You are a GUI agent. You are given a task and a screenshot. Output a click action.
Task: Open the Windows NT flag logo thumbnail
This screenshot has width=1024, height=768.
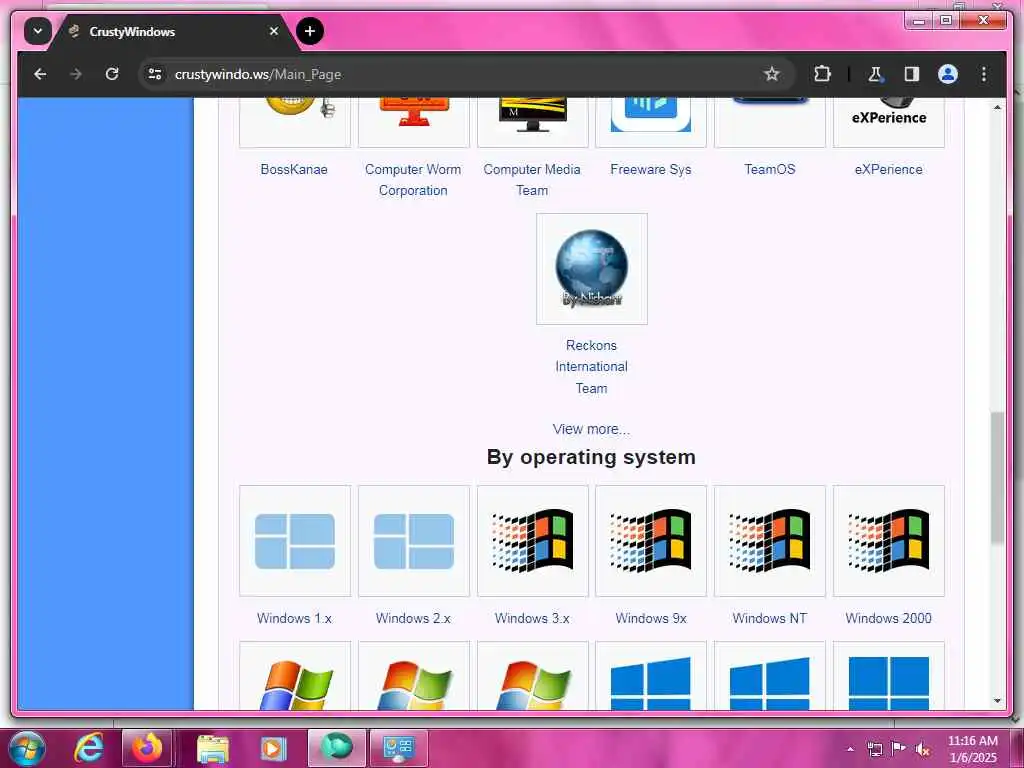click(770, 541)
